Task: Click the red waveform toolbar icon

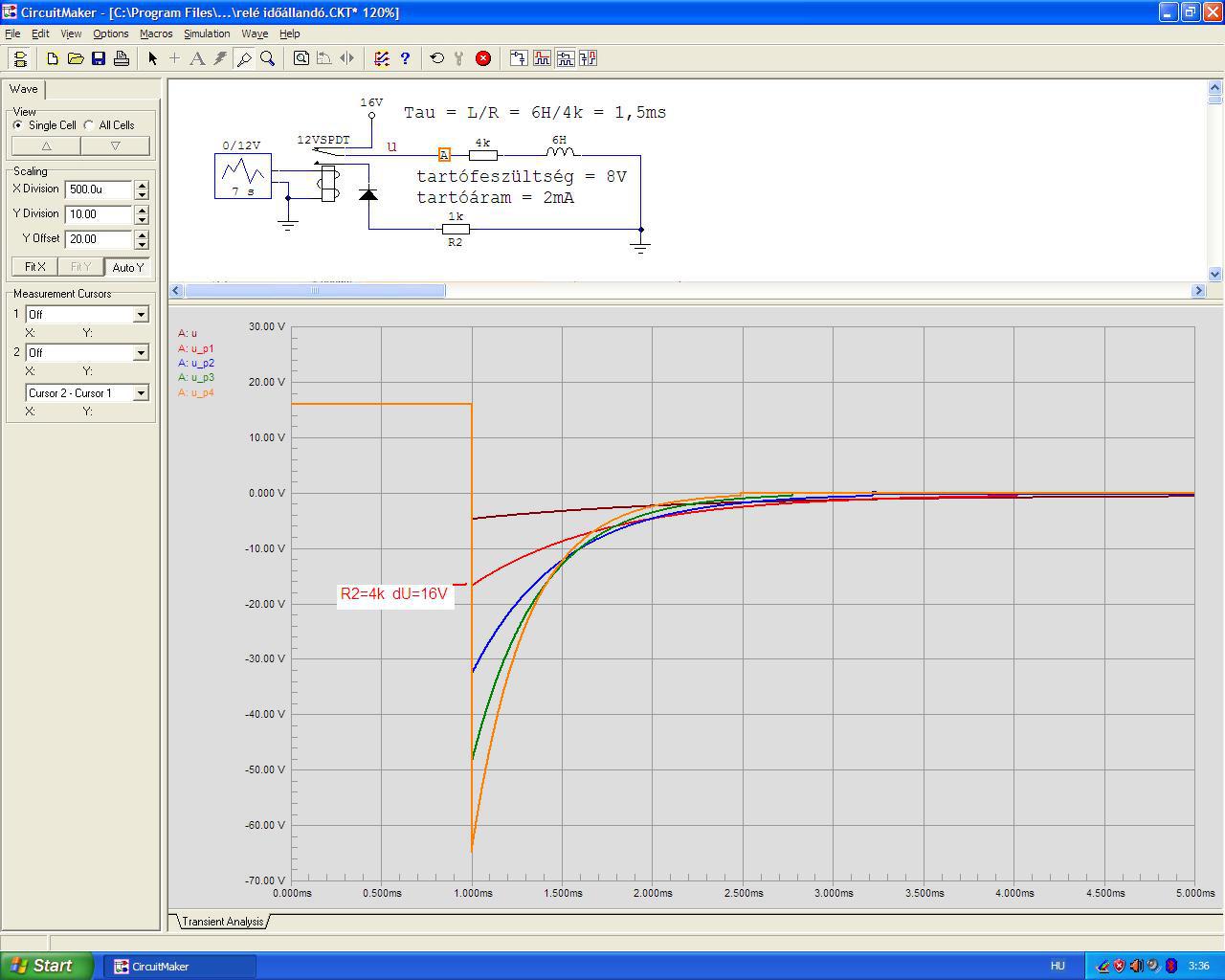Action: 542,58
